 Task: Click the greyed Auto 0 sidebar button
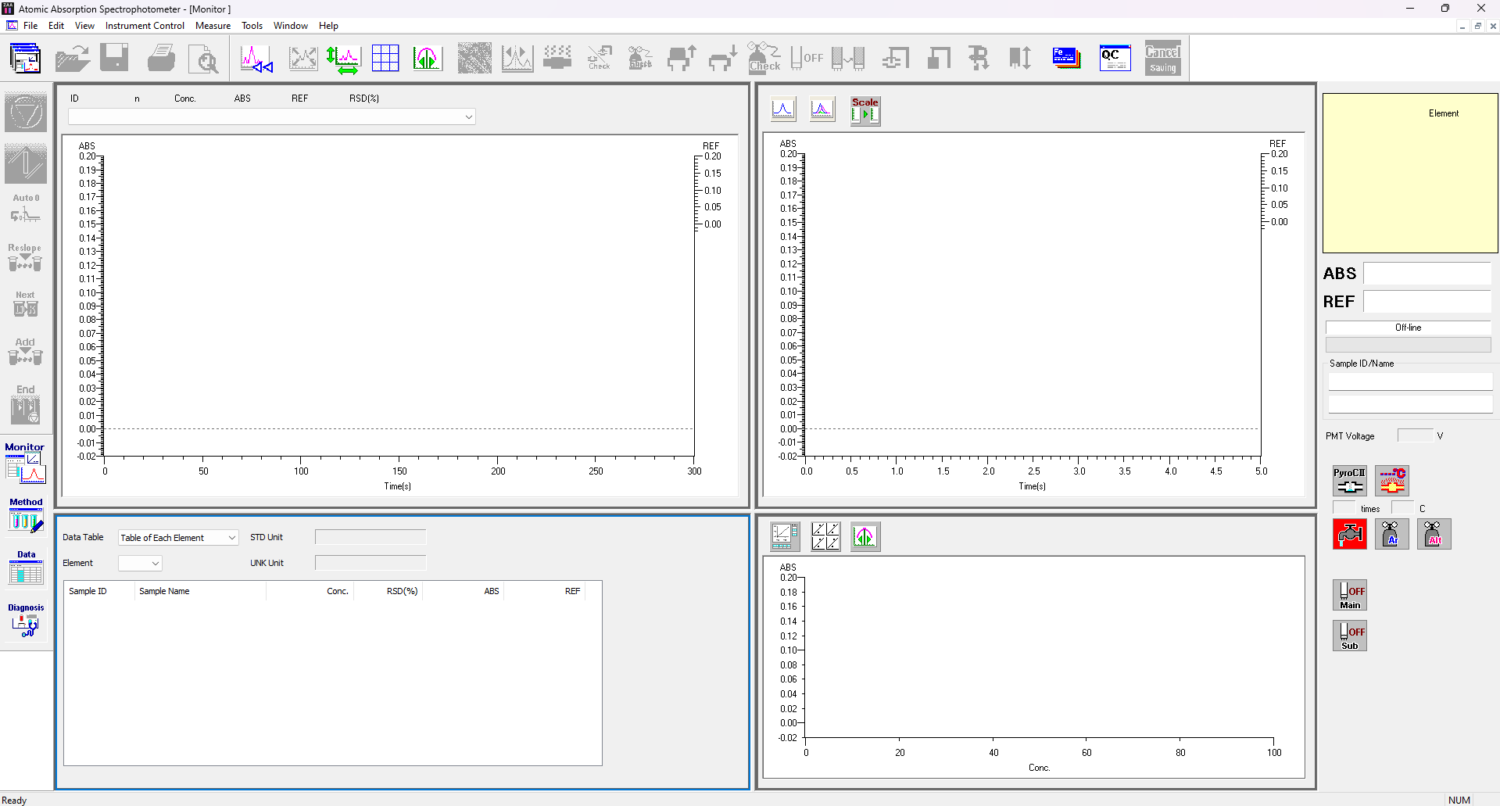pyautogui.click(x=26, y=208)
